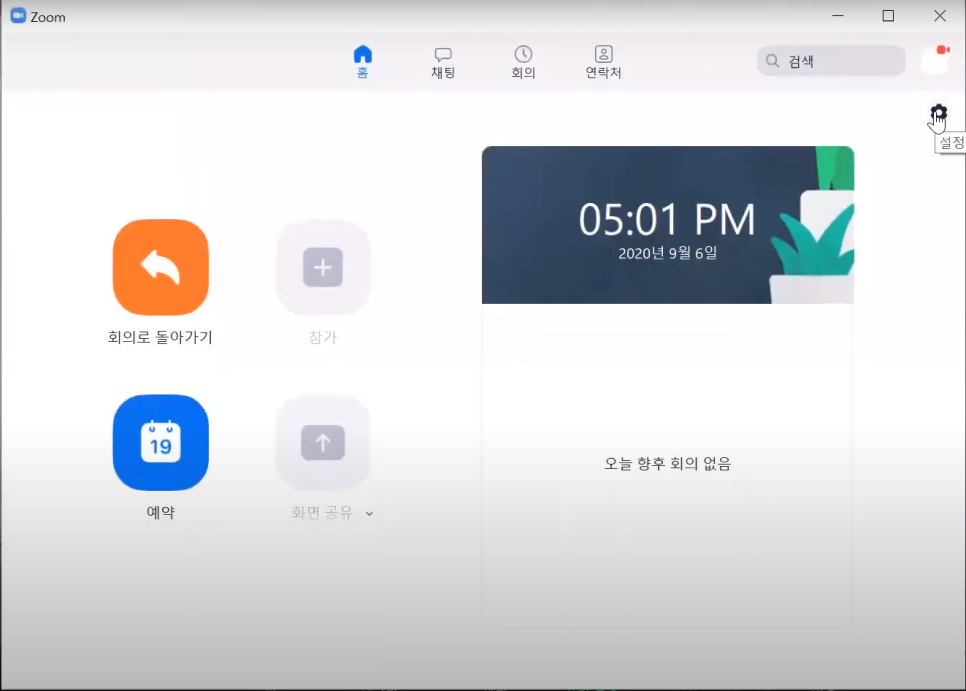Click the 참가 label
The width and height of the screenshot is (966, 691).
click(323, 337)
